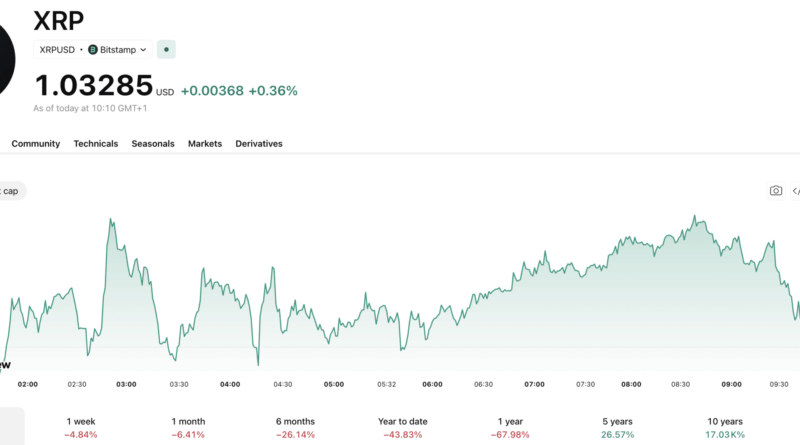
Task: Click the 04:30 time axis label
Action: 283,384
